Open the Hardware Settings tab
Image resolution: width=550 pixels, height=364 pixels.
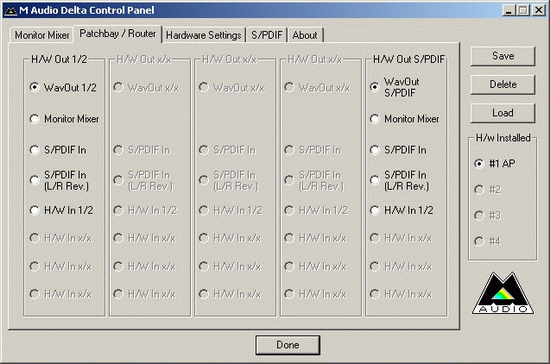point(203,35)
